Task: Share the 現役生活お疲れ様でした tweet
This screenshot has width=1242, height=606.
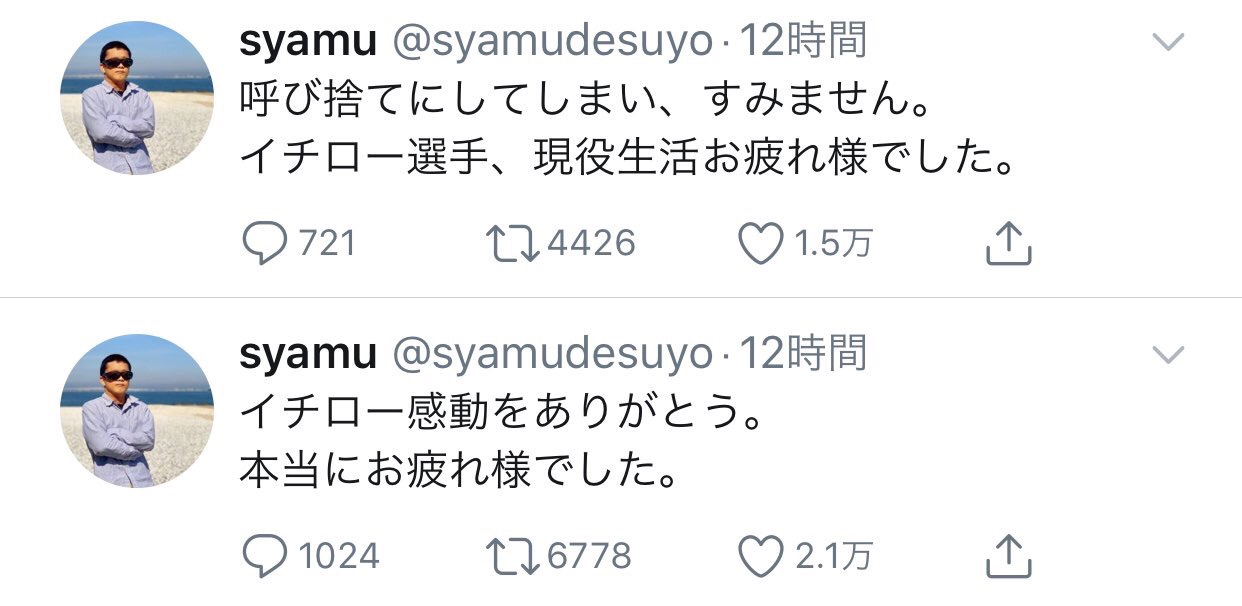Action: coord(1008,243)
